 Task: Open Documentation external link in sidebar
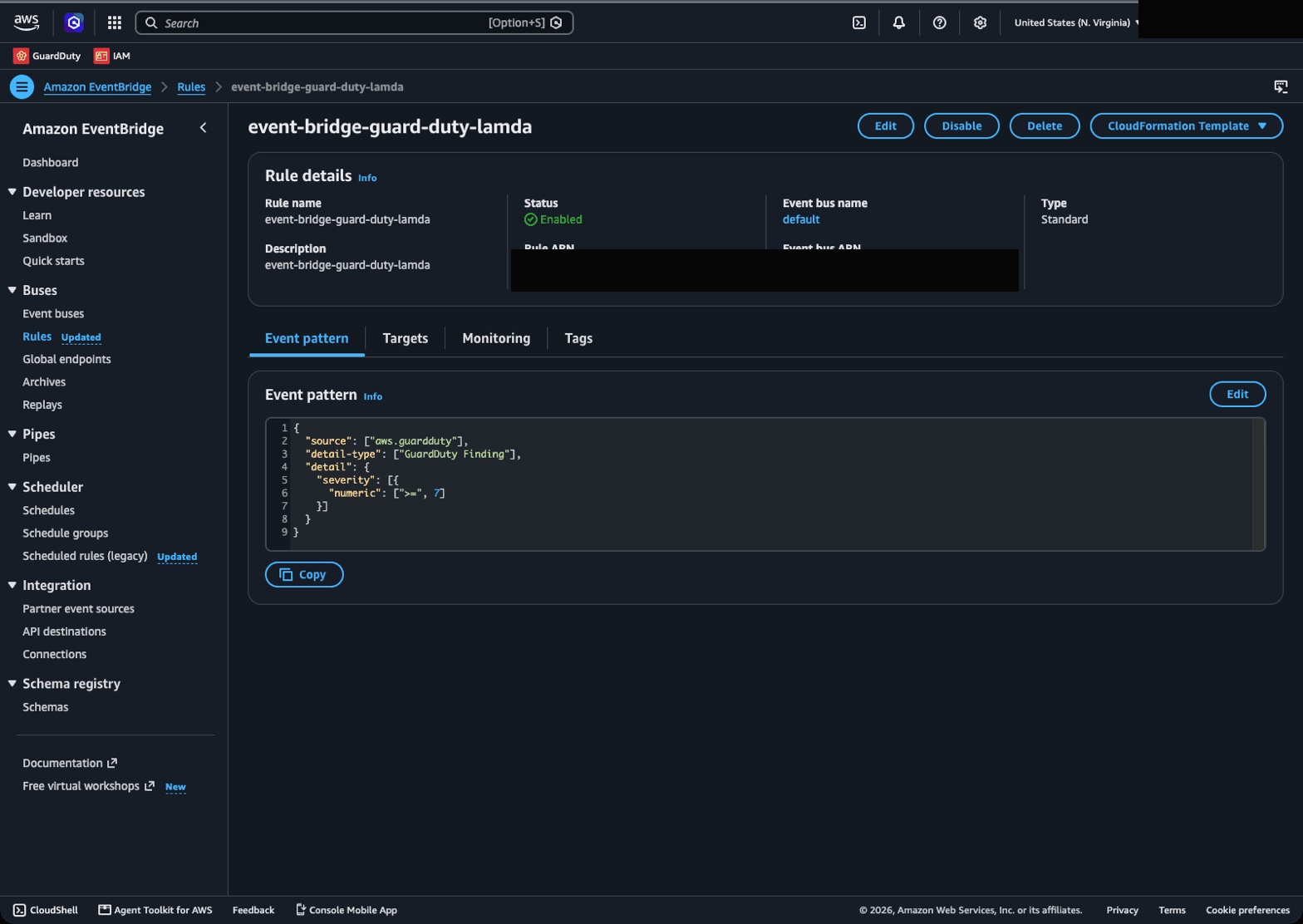70,763
